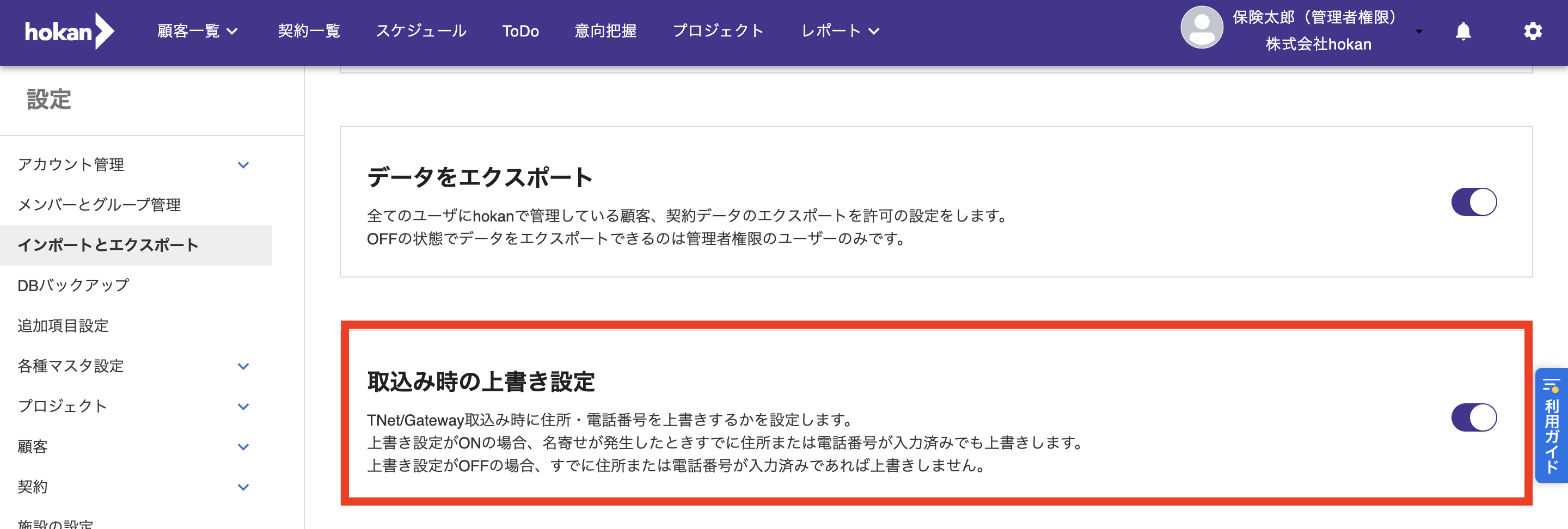Expand アカウント管理 in sidebar
1568x529 pixels.
pos(243,165)
